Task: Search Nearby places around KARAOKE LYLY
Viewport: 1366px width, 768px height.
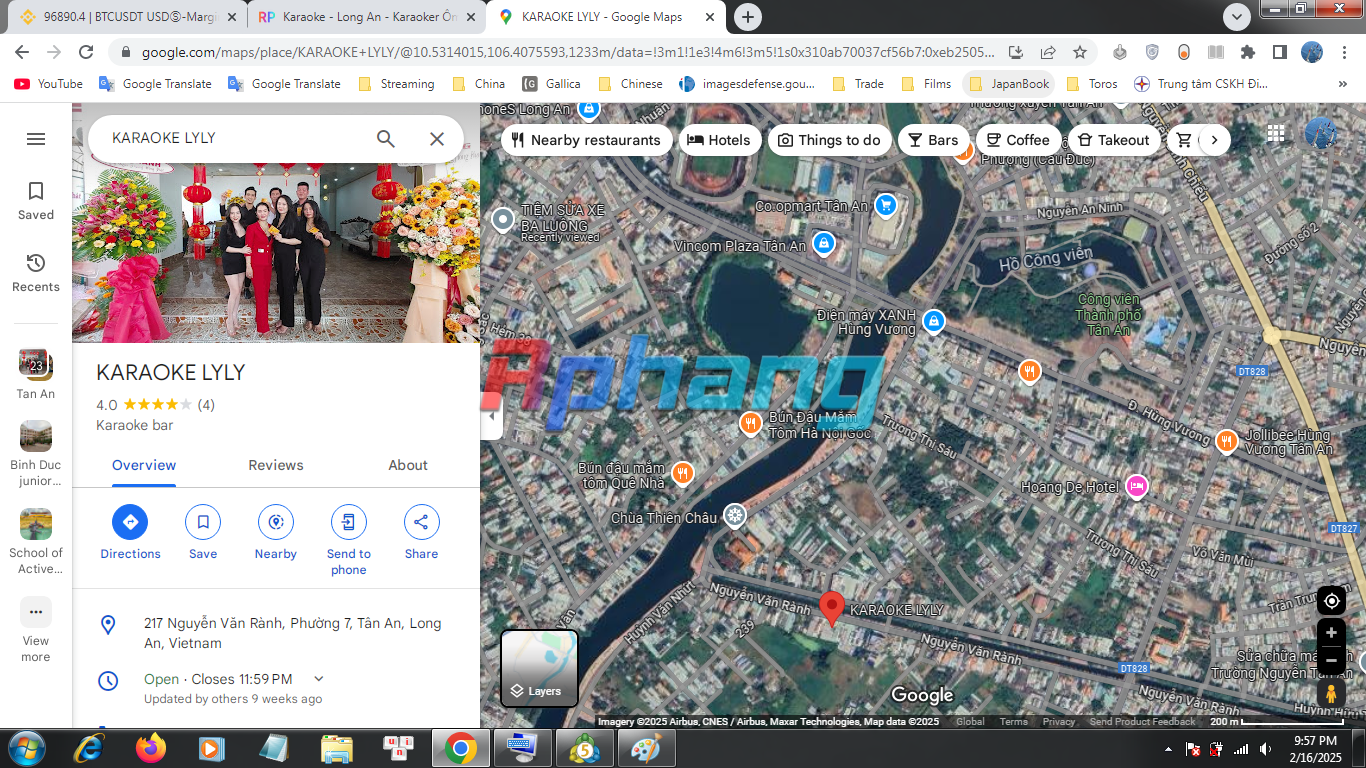Action: [x=276, y=532]
